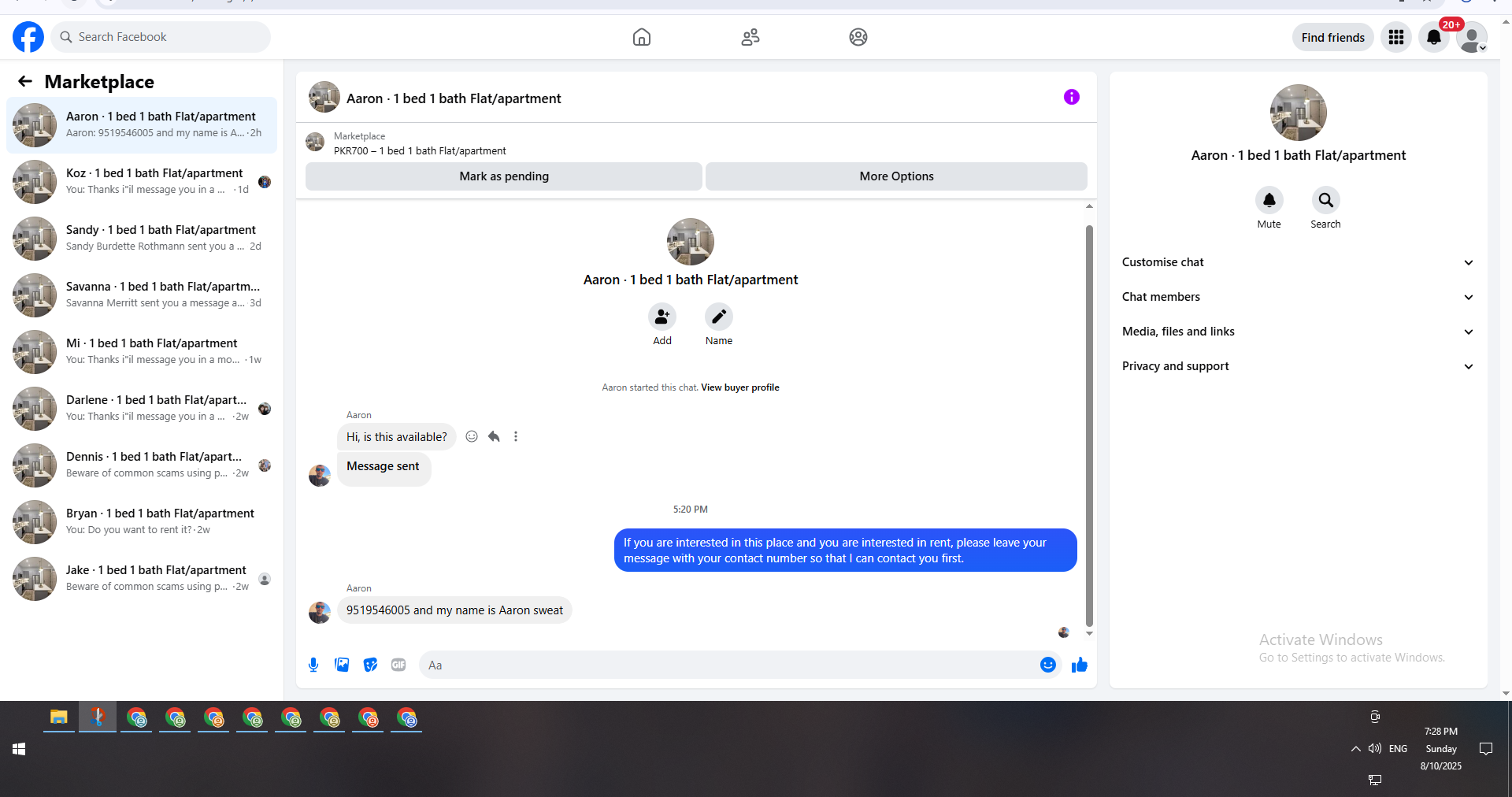Open the Koz conversation in the list
1512x797 pixels.
(142, 182)
